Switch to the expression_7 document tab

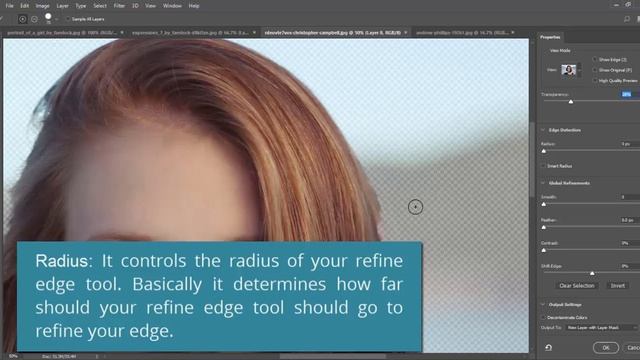[x=190, y=33]
